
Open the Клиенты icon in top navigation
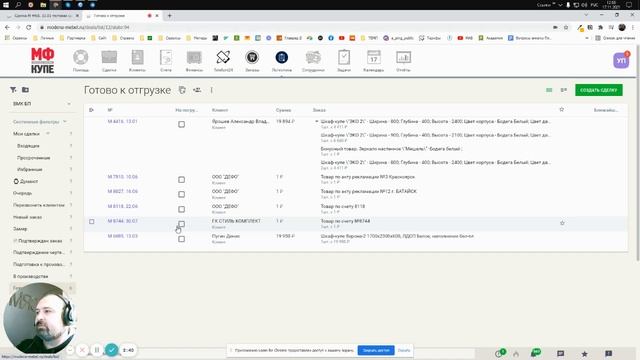click(137, 57)
